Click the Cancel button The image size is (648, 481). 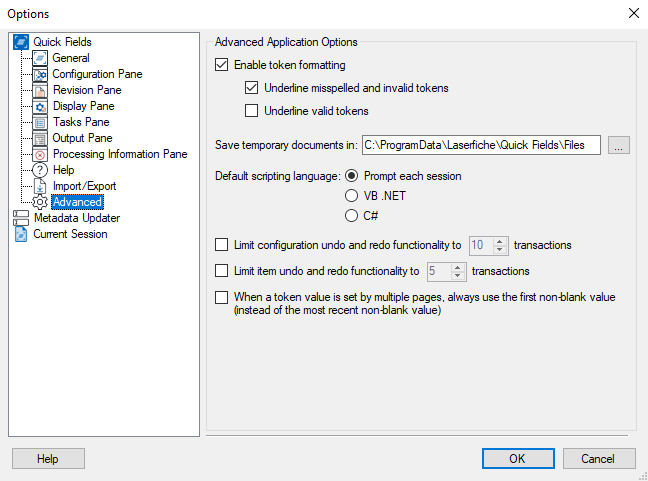(x=599, y=459)
